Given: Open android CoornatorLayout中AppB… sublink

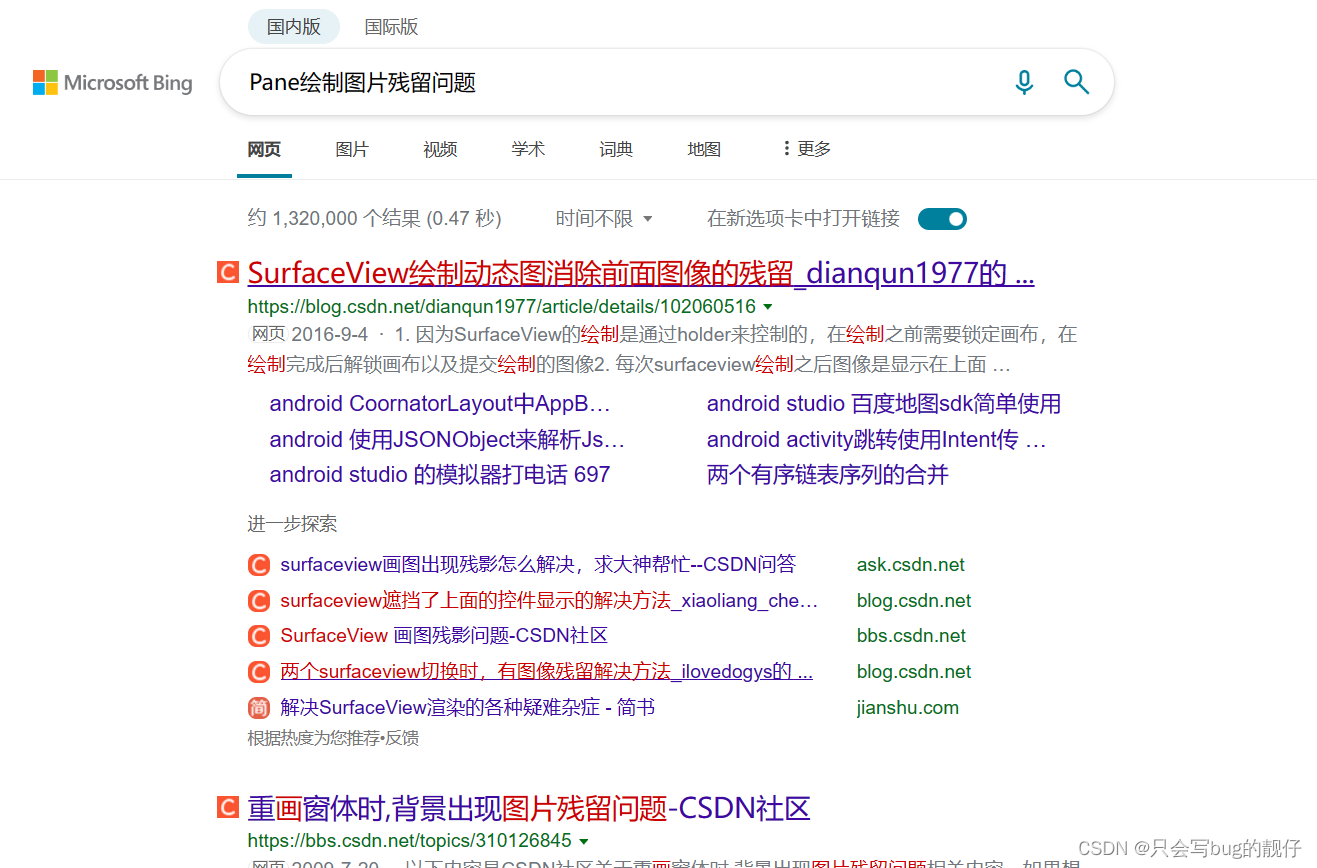Looking at the screenshot, I should click(440, 404).
